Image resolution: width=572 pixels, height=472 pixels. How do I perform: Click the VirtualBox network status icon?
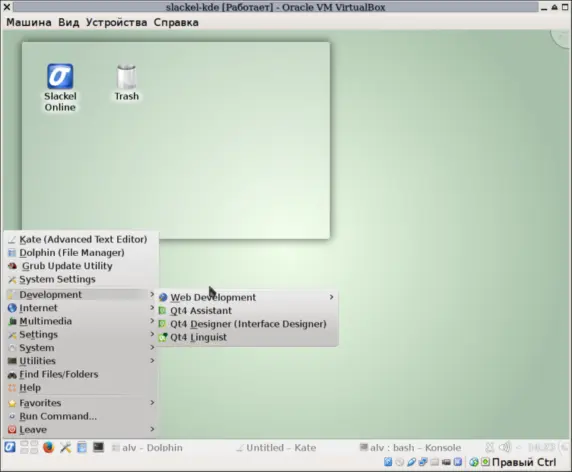423,462
